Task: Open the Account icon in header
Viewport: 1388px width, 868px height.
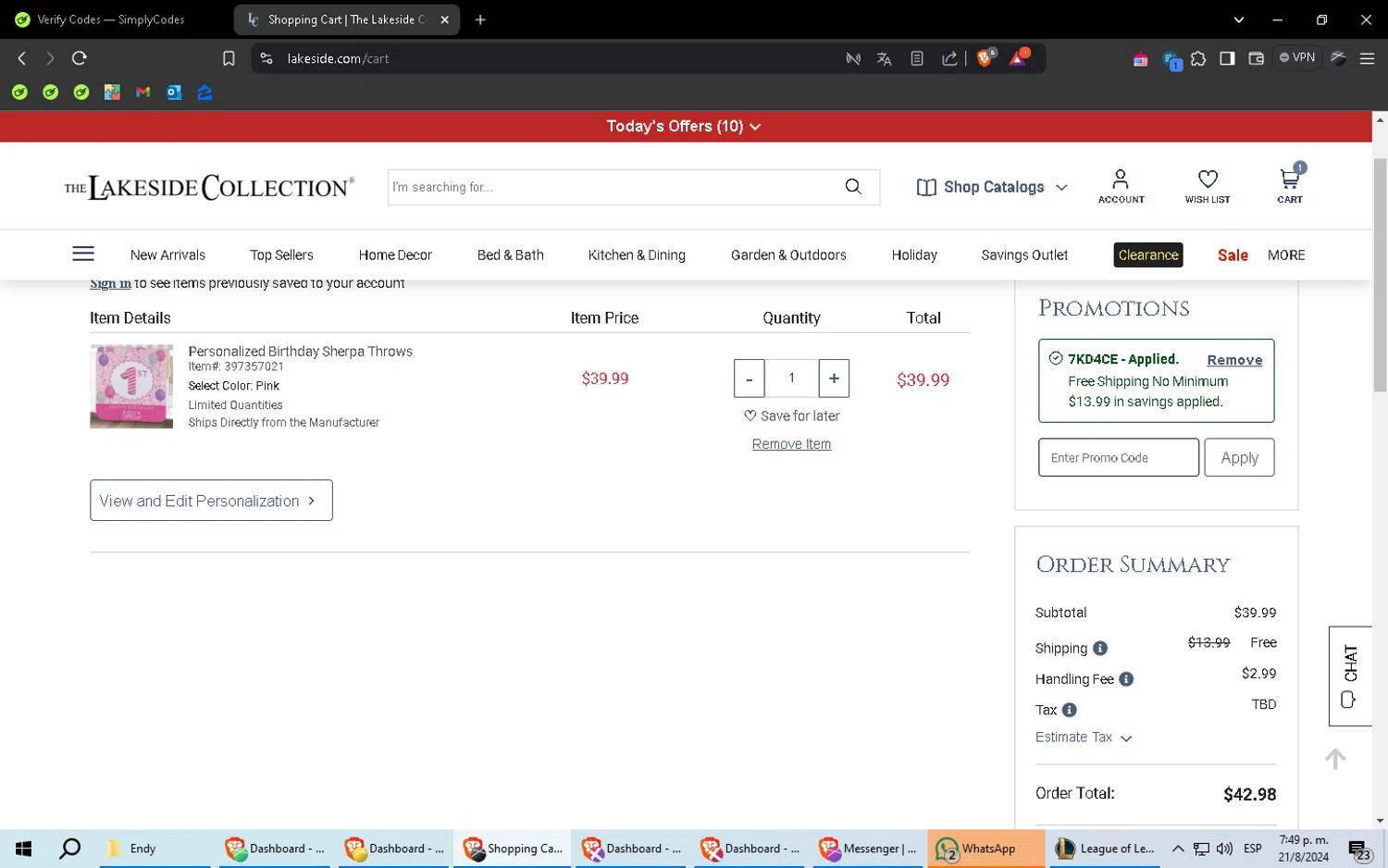Action: (x=1121, y=186)
